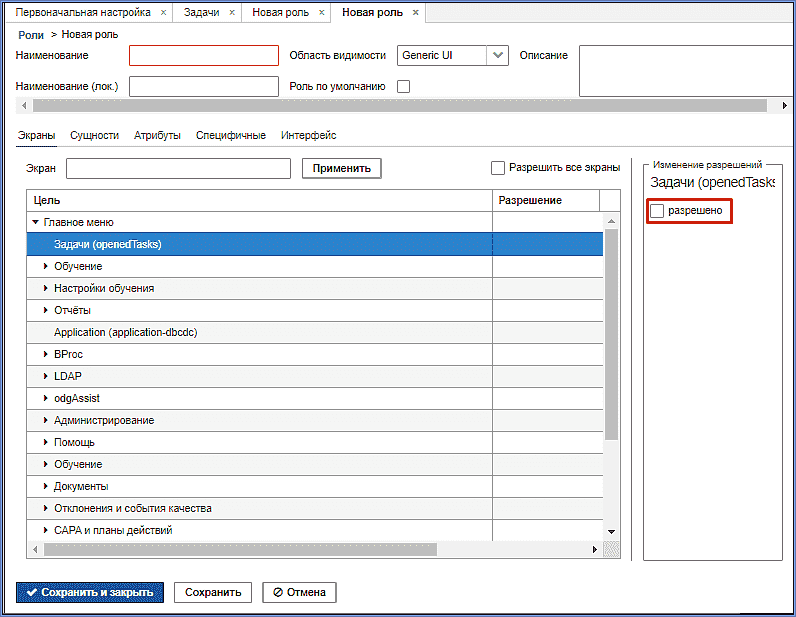Open the Интерфейс tab

(309, 136)
